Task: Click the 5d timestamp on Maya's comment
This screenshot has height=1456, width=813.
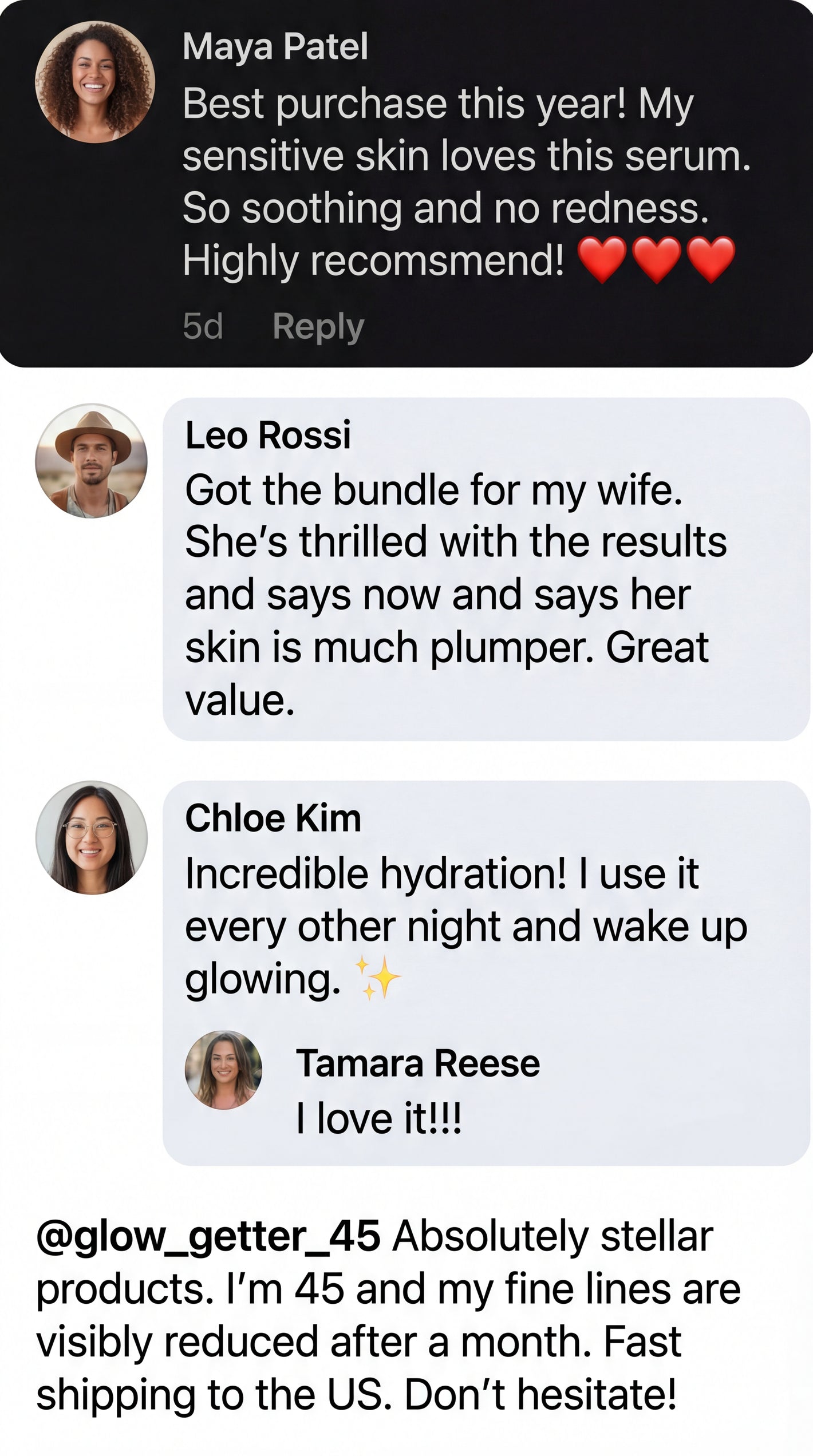Action: pos(203,327)
